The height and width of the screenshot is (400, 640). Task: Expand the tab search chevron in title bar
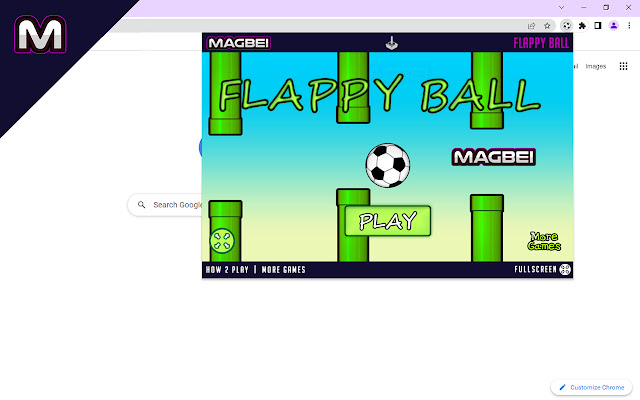coord(562,8)
